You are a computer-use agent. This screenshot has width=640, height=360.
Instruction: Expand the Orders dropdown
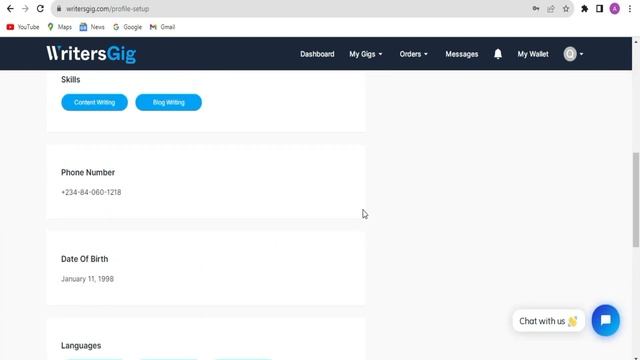pyautogui.click(x=413, y=54)
